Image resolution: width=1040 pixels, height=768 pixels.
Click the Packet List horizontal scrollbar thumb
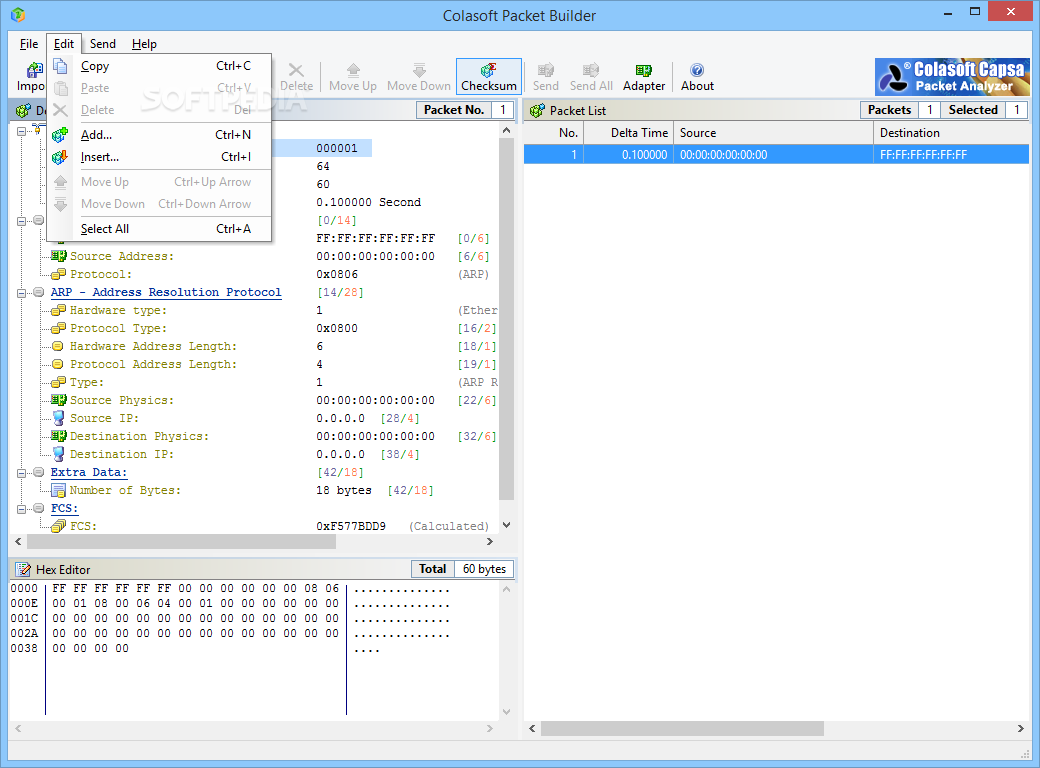(682, 728)
